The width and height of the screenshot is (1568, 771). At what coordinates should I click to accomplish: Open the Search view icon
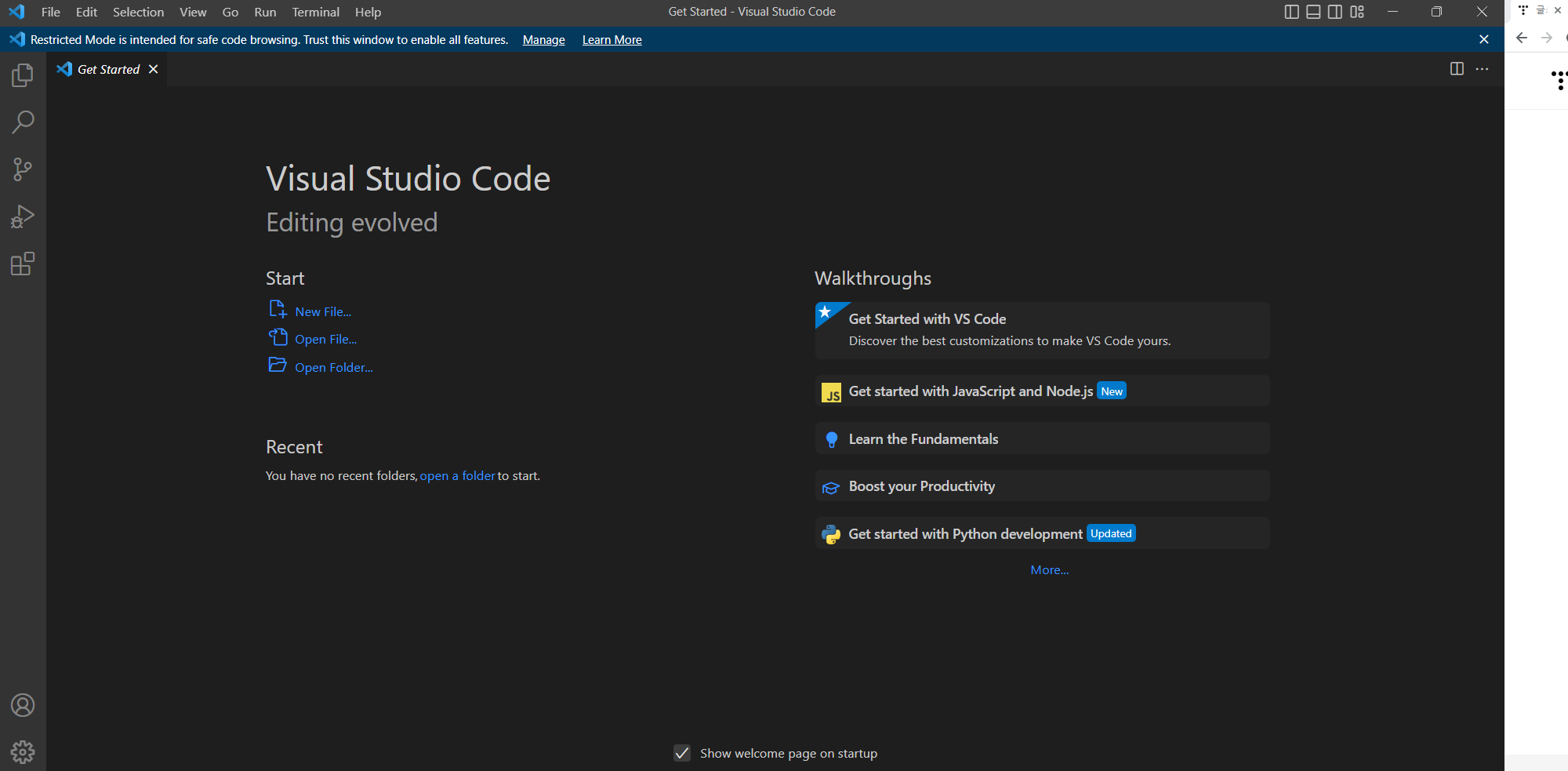click(23, 122)
